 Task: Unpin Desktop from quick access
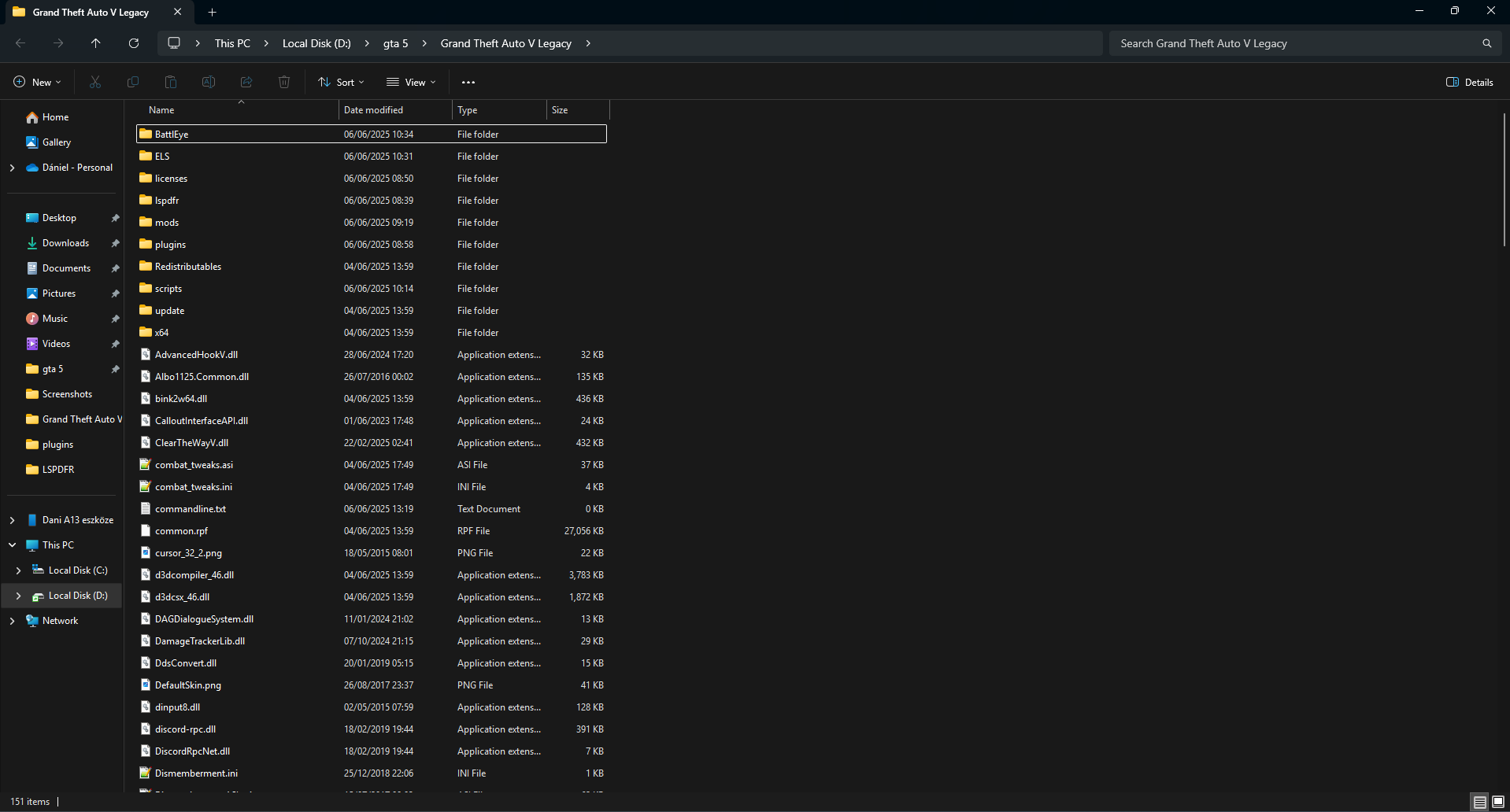[115, 218]
